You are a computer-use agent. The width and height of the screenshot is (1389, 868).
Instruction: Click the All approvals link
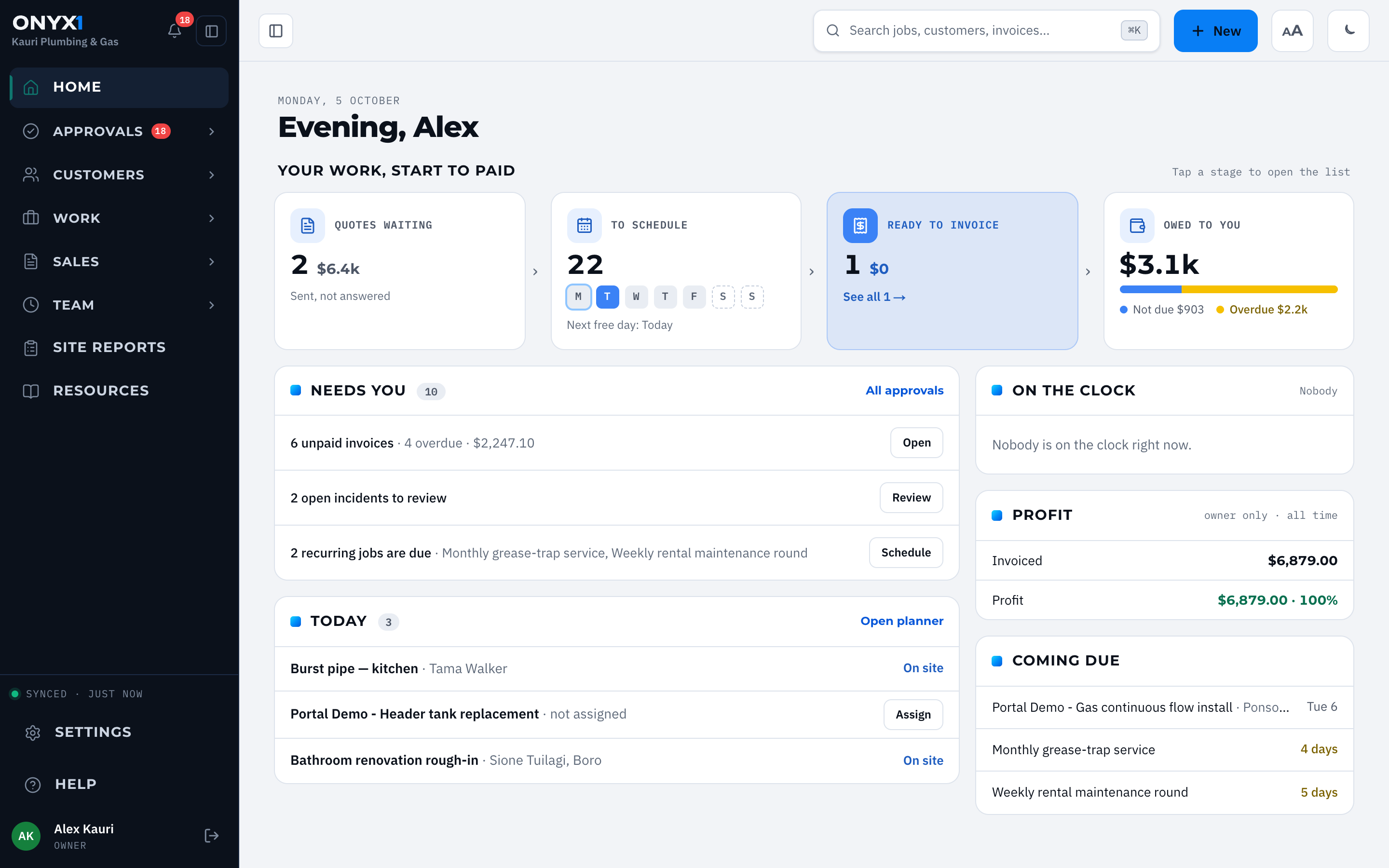tap(904, 391)
